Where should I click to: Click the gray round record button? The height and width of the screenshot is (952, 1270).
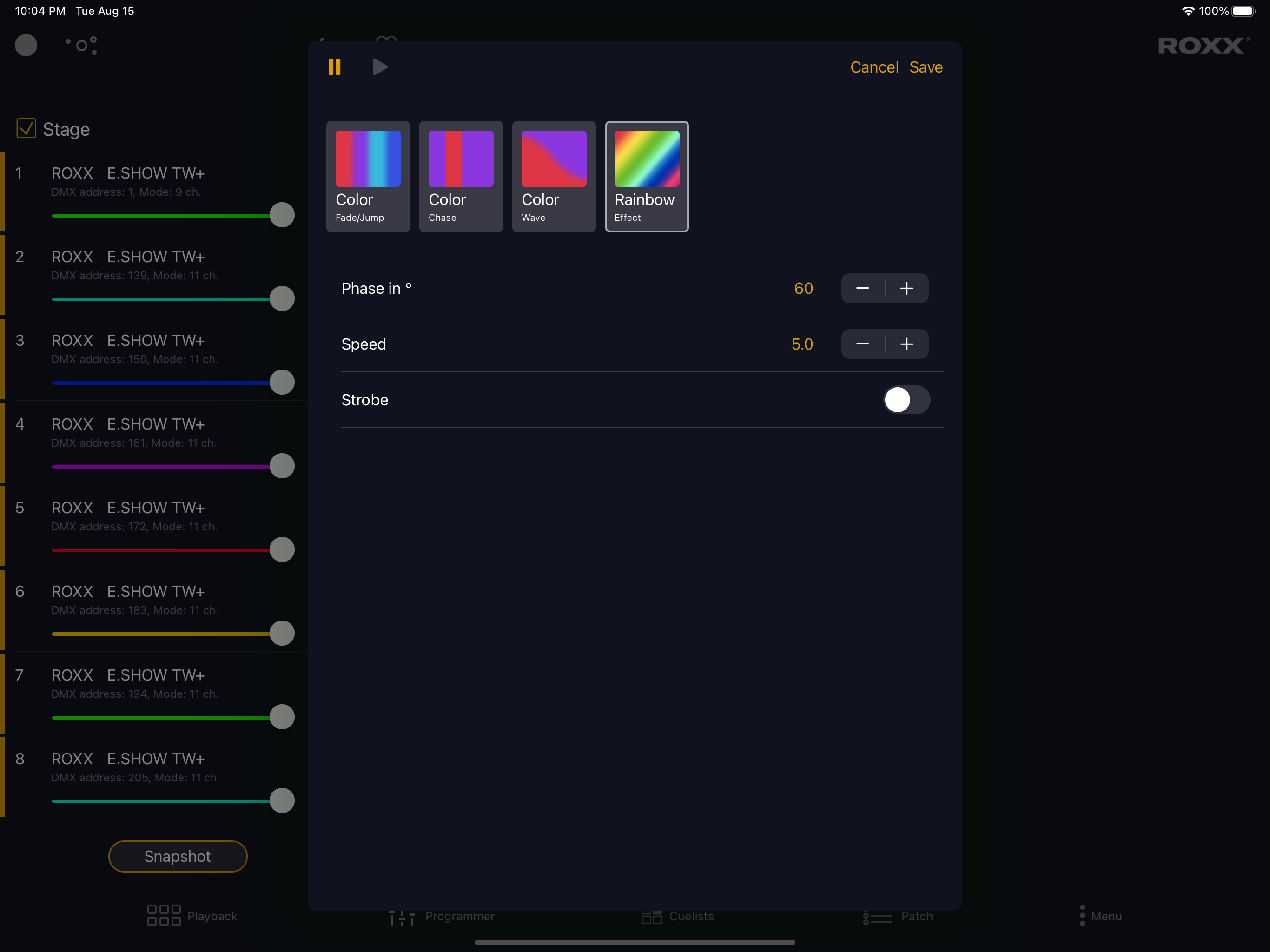(26, 46)
